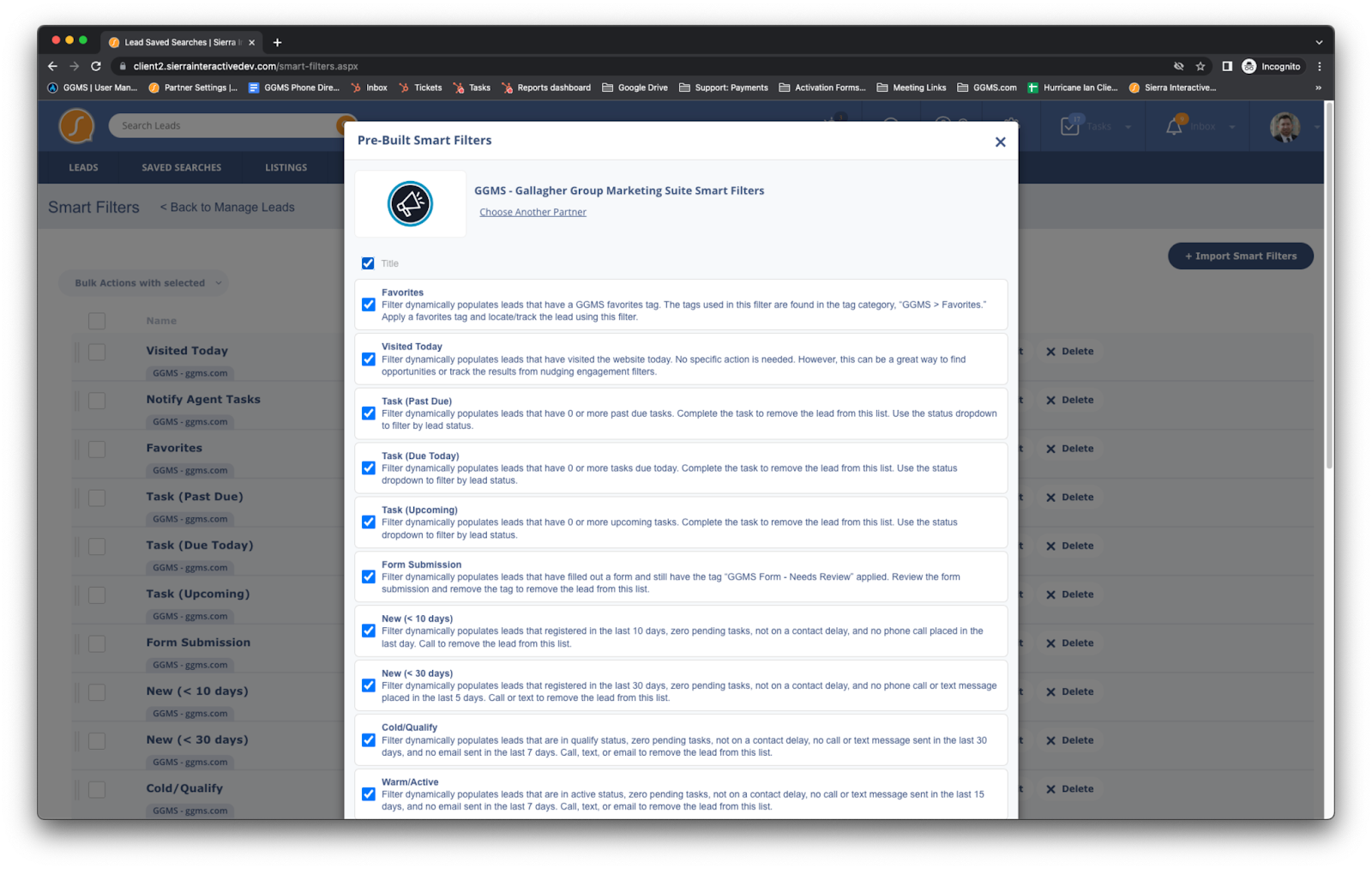Open the Tickets bookmark
1372x869 pixels.
point(420,88)
